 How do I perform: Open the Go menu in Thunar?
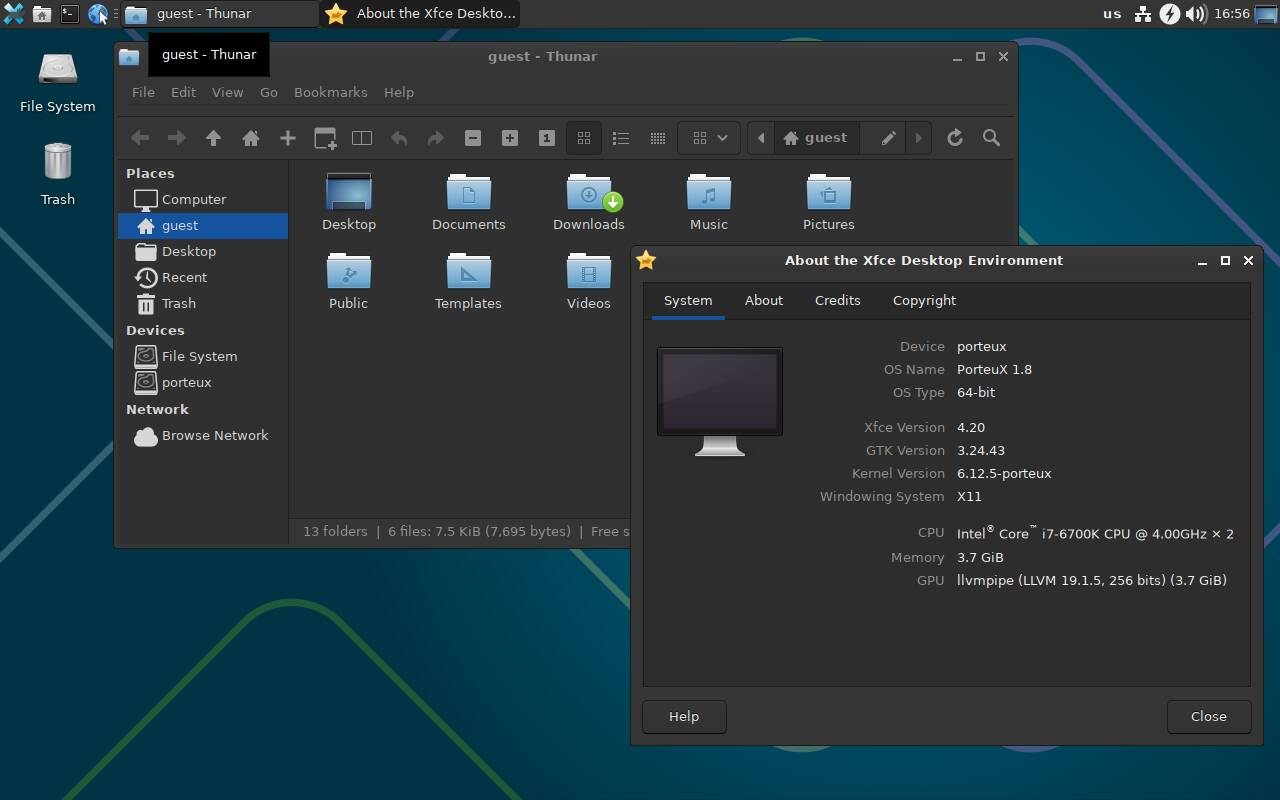269,92
